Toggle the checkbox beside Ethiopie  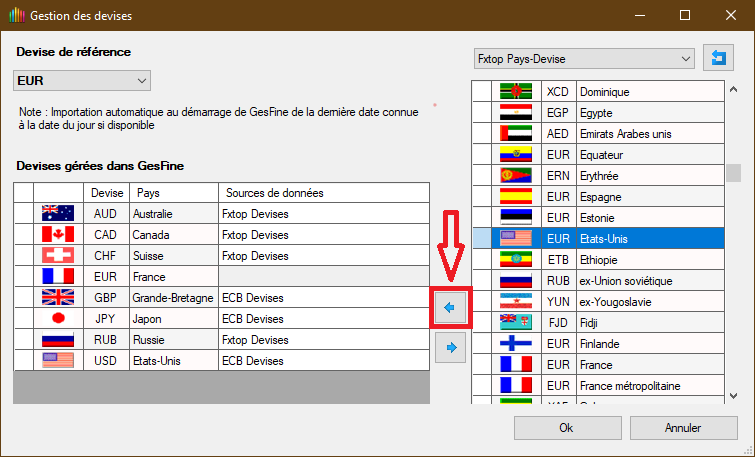click(x=483, y=259)
